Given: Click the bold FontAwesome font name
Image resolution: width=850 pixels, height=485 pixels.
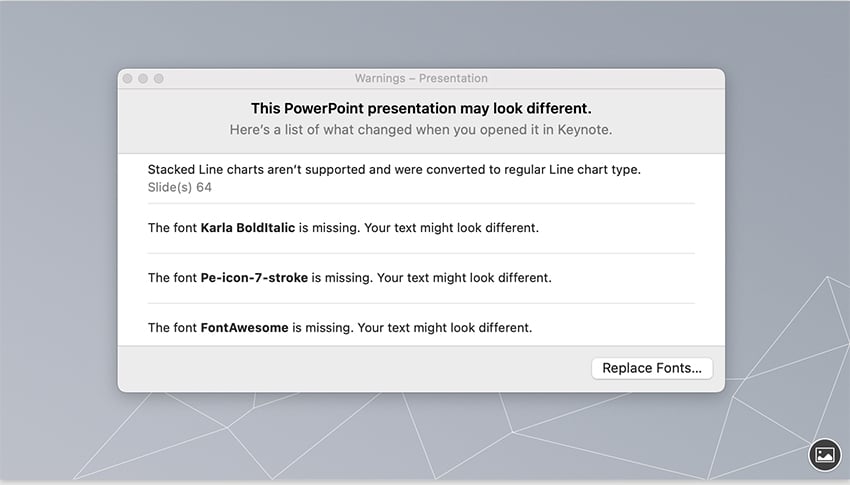Looking at the screenshot, I should [x=244, y=327].
